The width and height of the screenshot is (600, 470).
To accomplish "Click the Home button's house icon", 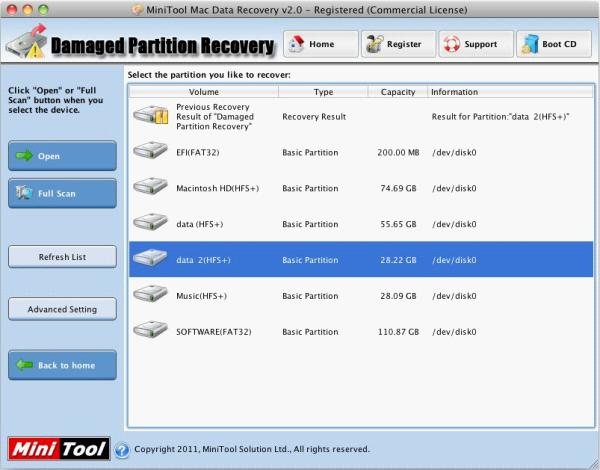I will click(297, 44).
